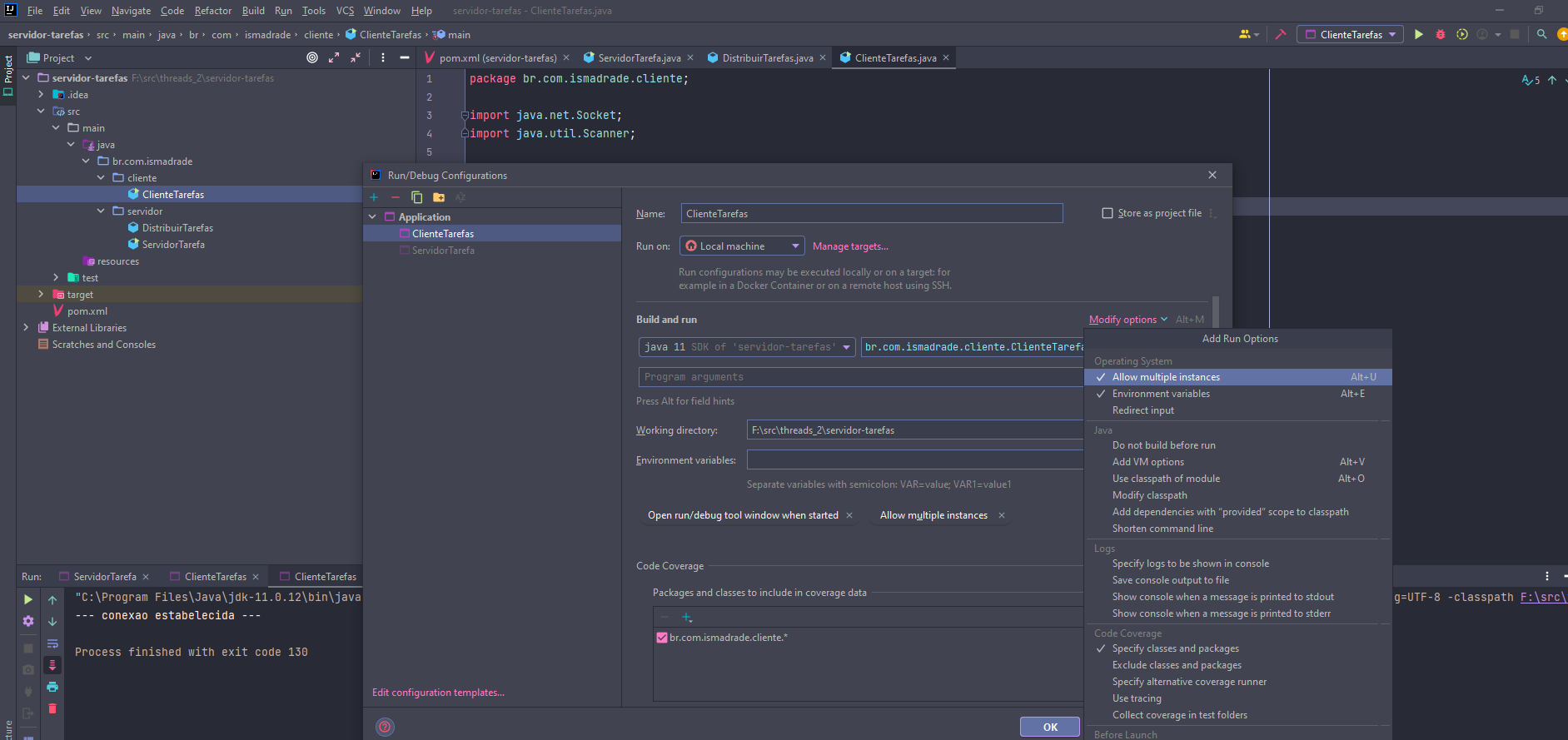The height and width of the screenshot is (740, 1568).
Task: Toggle soft-wrap in the Run console
Action: coord(52,643)
